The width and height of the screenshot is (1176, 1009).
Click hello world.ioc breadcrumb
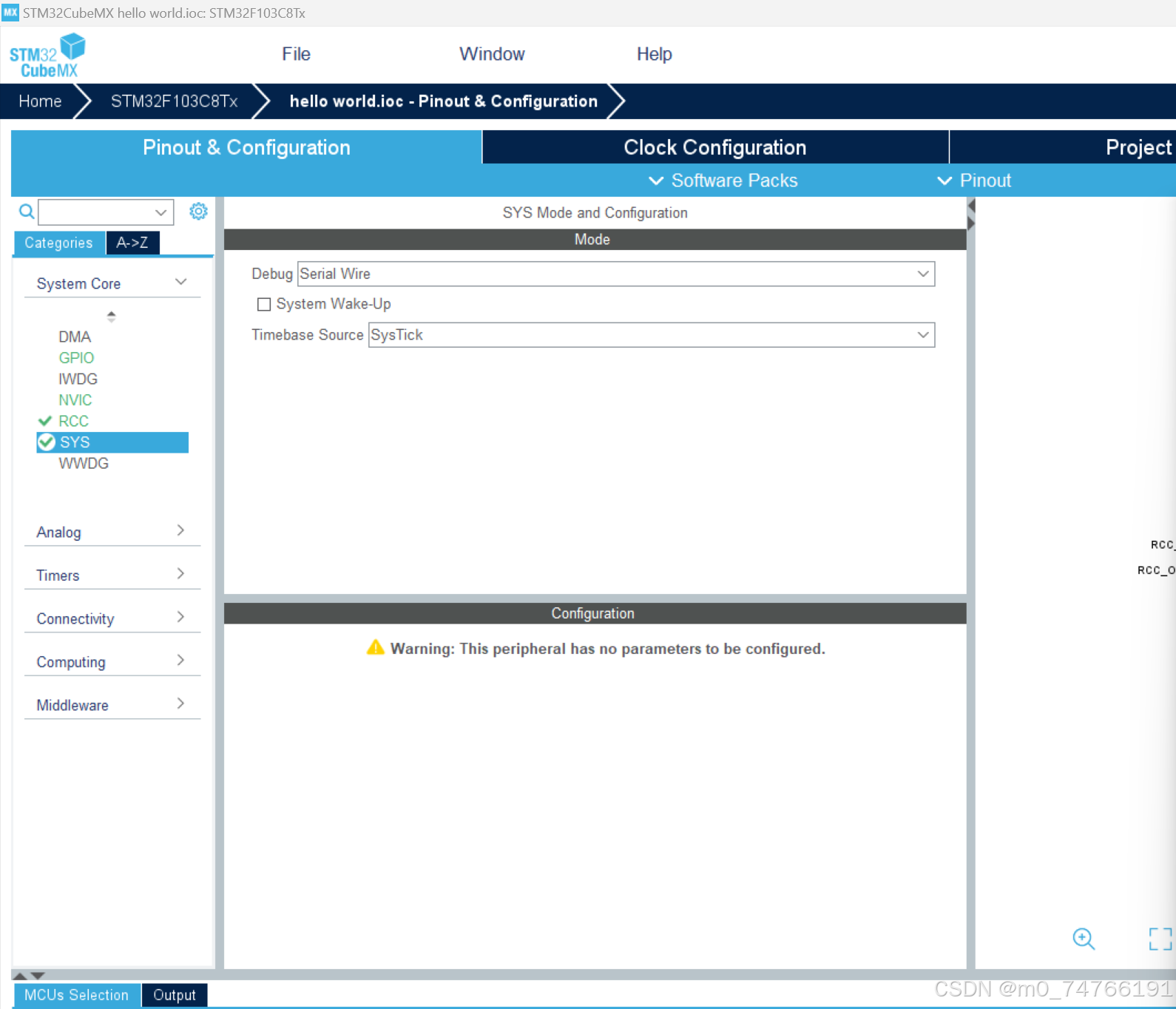[443, 101]
